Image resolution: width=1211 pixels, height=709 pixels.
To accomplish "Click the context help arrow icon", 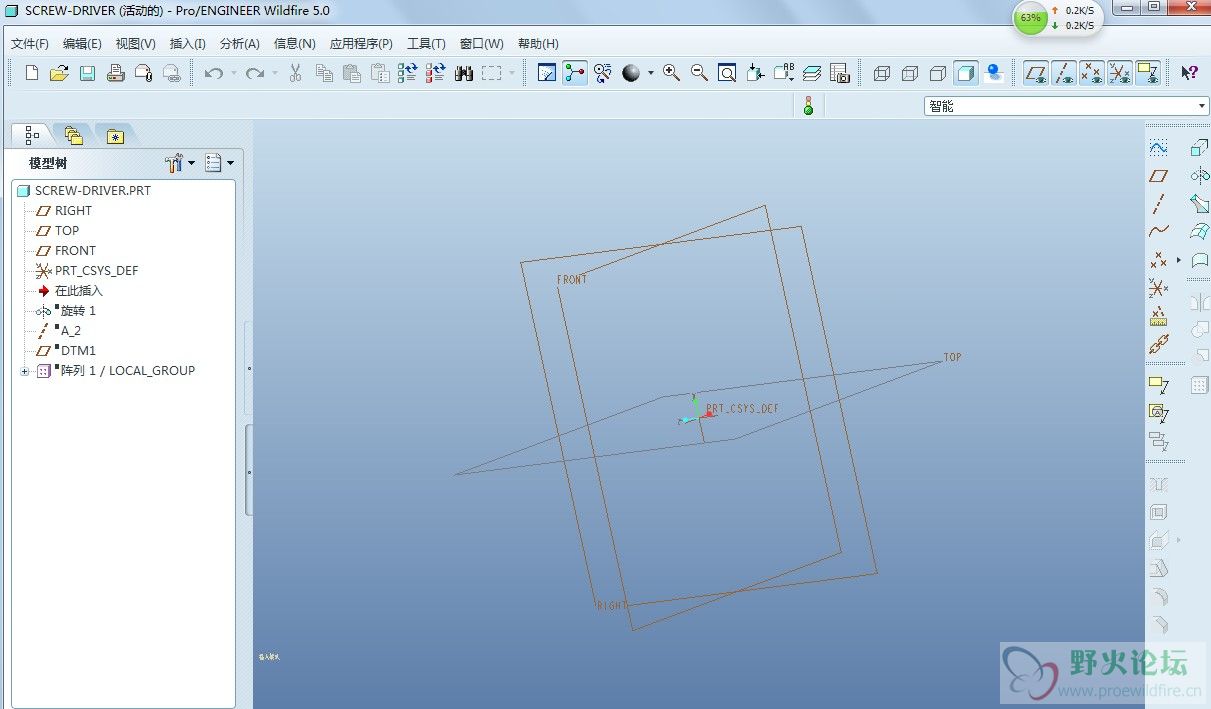I will pos(1189,73).
